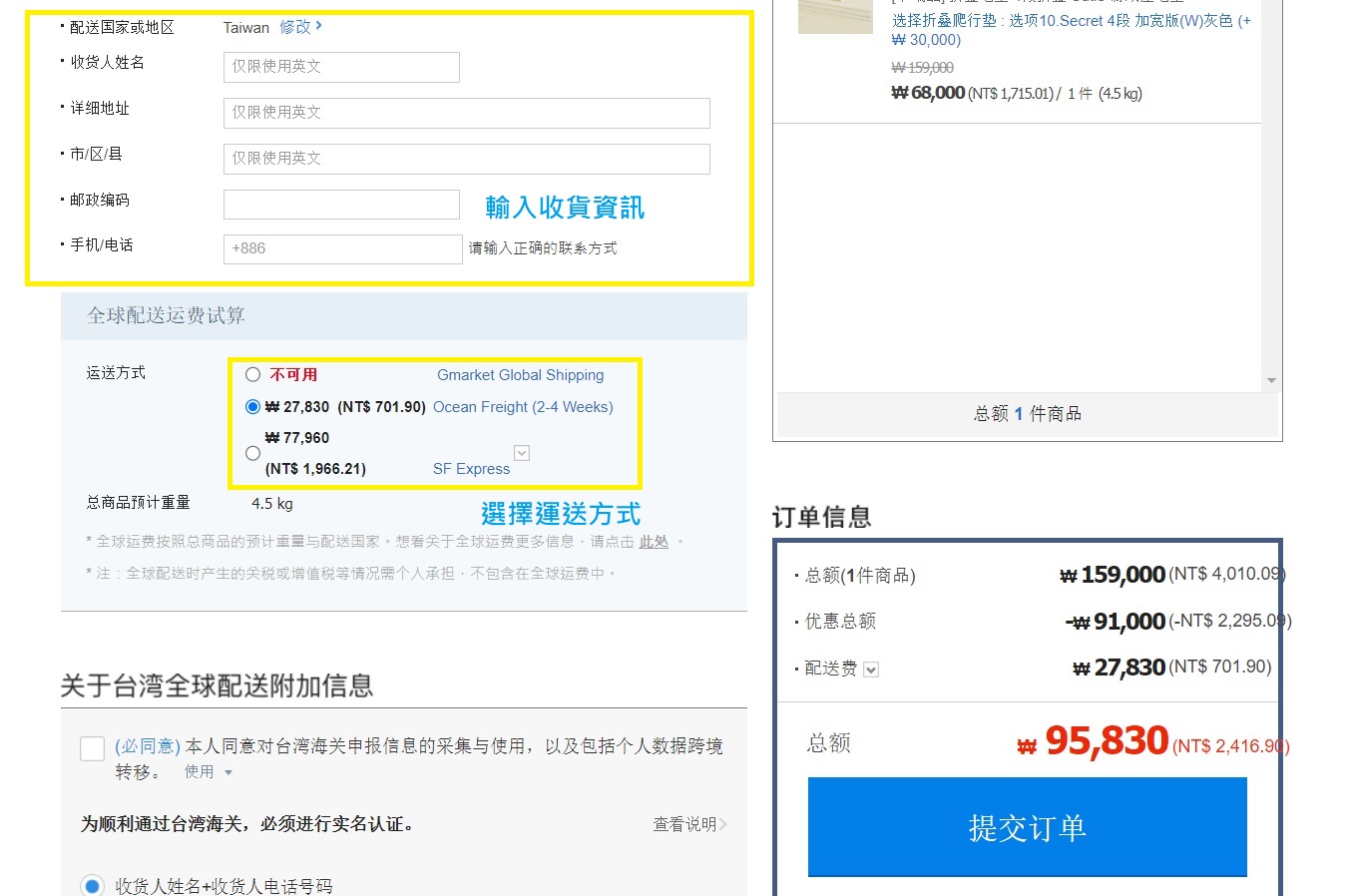Open the 此处 global shipping info link
Viewport: 1352px width, 896px height.
click(x=654, y=542)
